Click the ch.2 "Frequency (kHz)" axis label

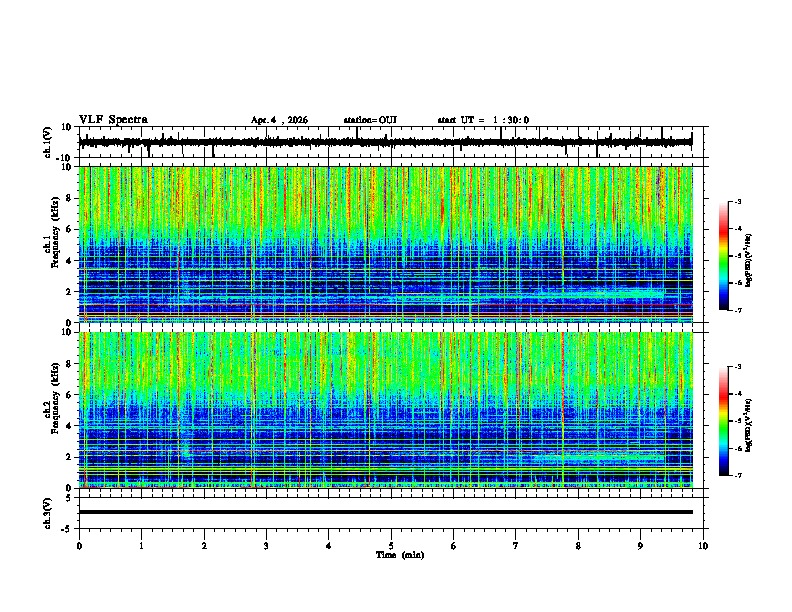point(55,398)
